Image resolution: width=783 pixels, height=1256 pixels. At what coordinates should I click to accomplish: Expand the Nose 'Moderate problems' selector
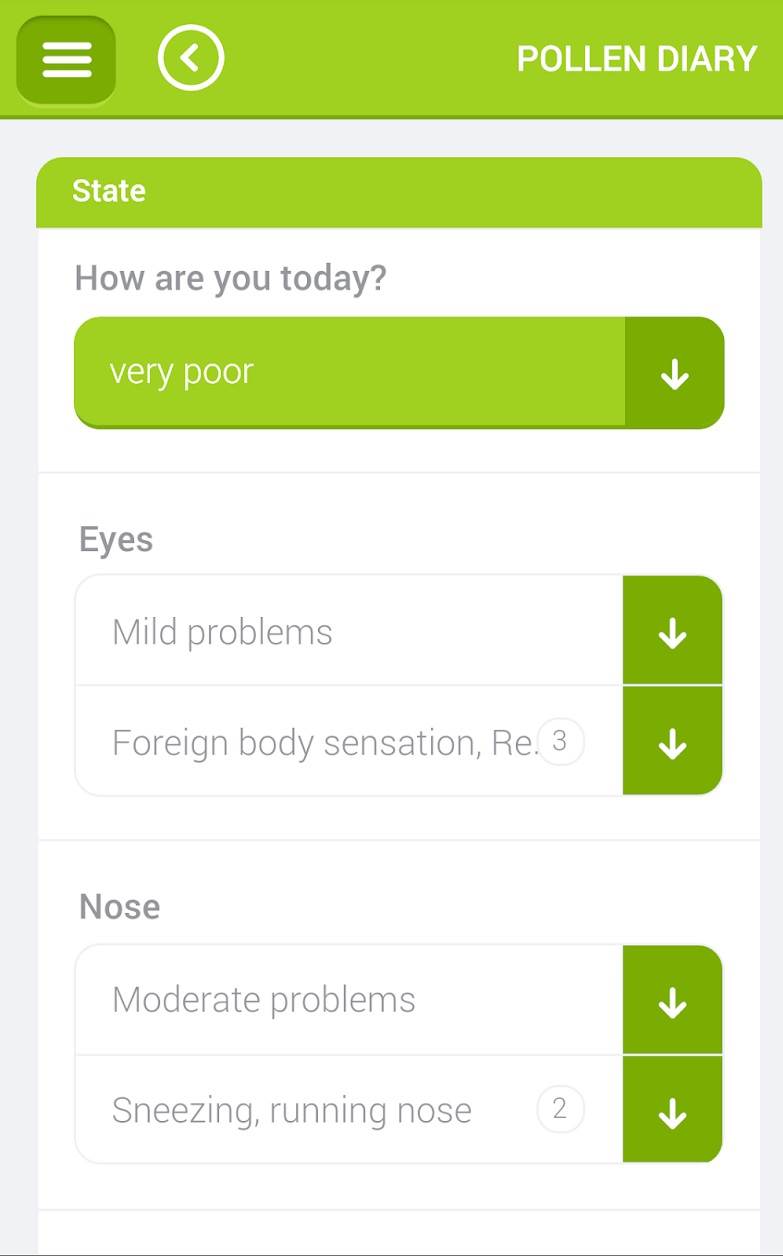[x=348, y=1000]
